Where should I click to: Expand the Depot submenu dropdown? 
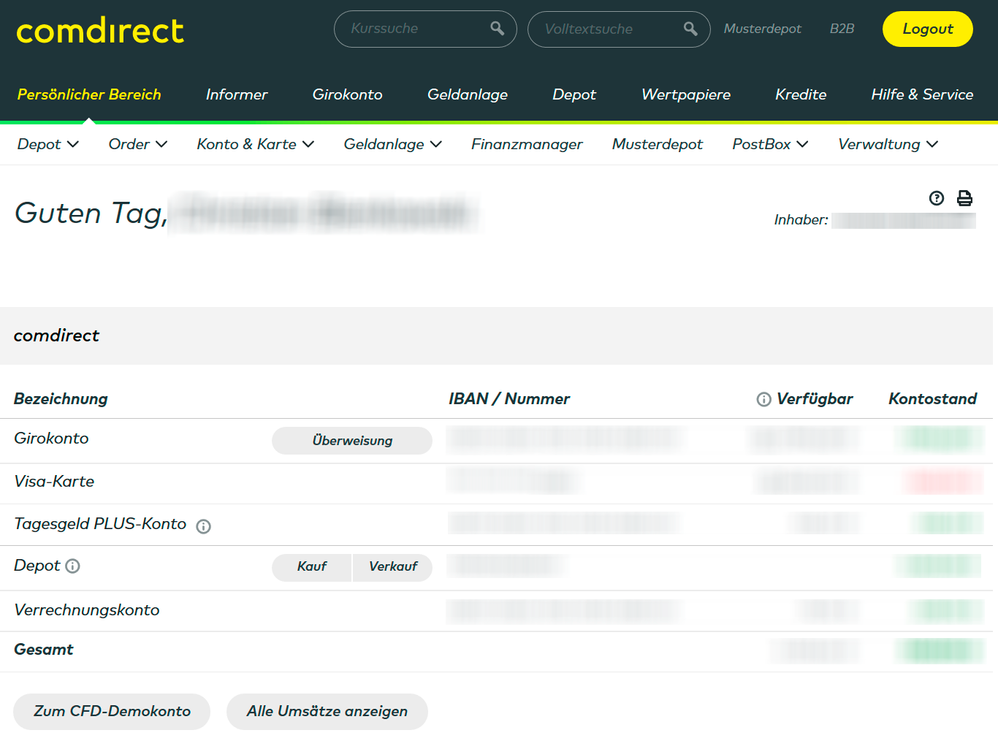click(x=48, y=144)
